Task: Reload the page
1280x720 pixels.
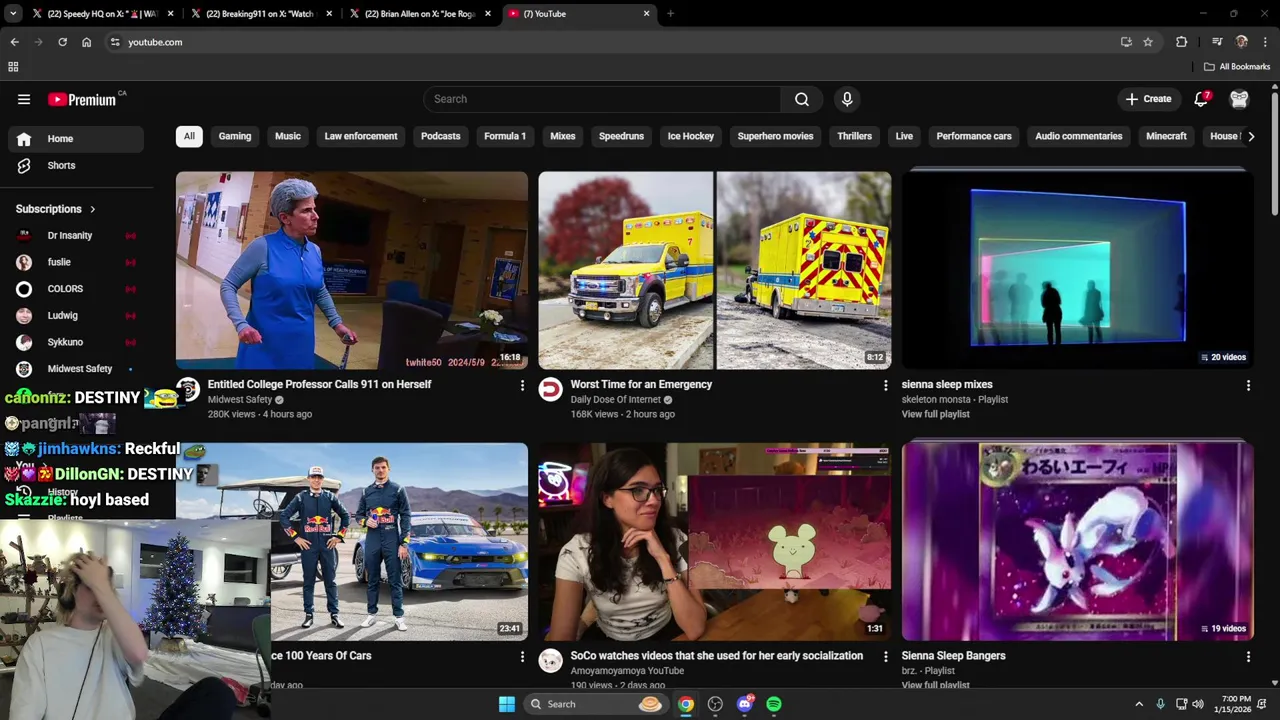Action: [62, 42]
